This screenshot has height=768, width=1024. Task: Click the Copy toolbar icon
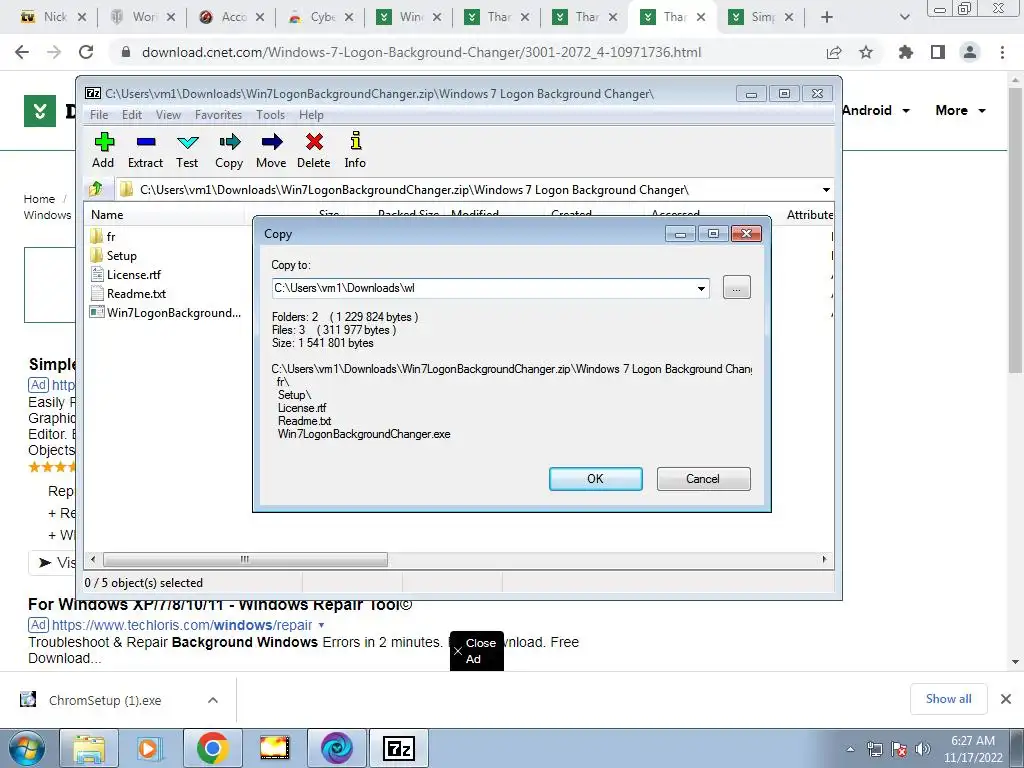[x=229, y=150]
